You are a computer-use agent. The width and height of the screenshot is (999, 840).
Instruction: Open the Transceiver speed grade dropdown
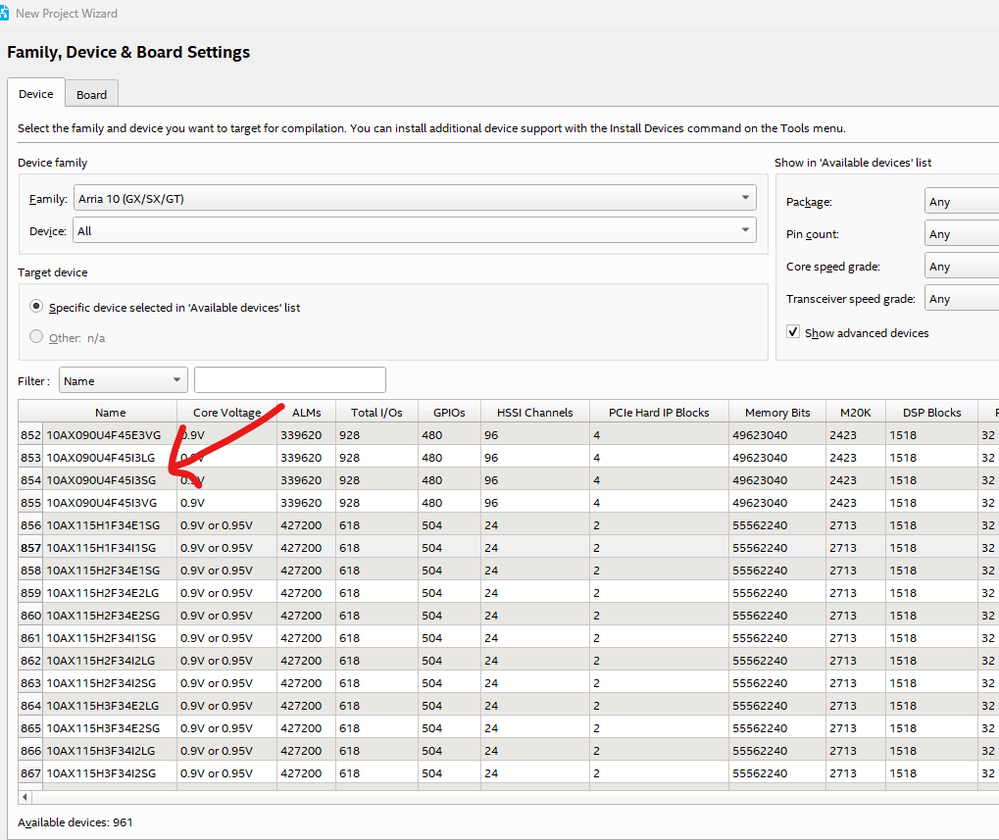click(961, 299)
